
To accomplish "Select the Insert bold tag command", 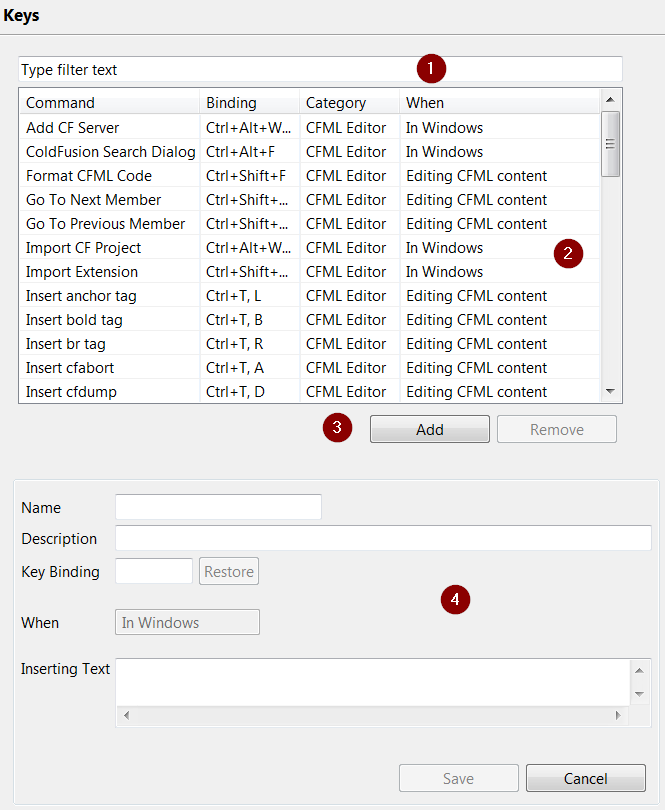I will 74,320.
